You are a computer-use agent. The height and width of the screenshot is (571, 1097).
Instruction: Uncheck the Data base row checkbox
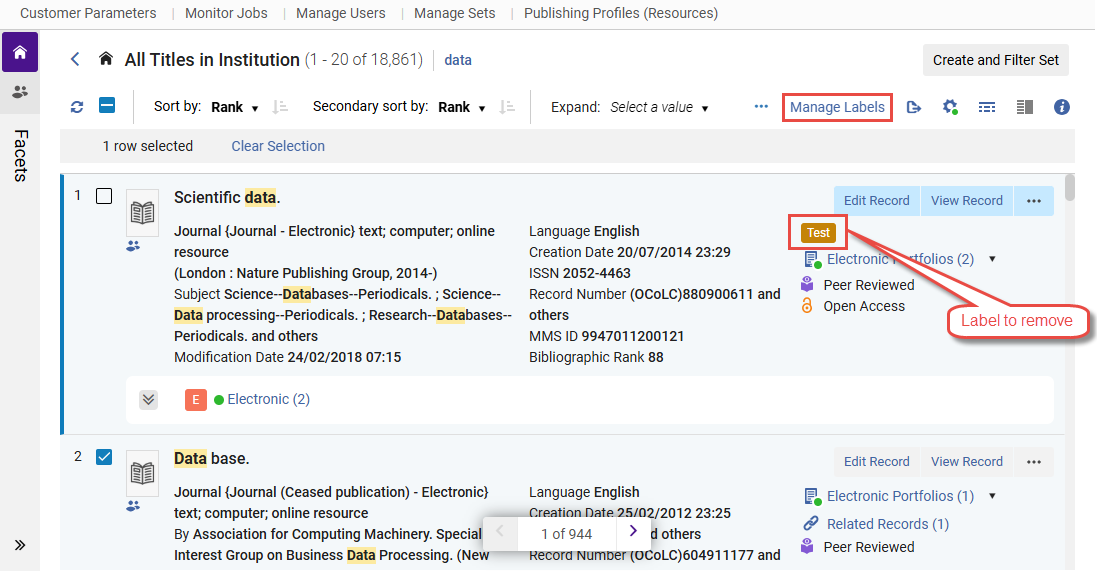(x=104, y=457)
